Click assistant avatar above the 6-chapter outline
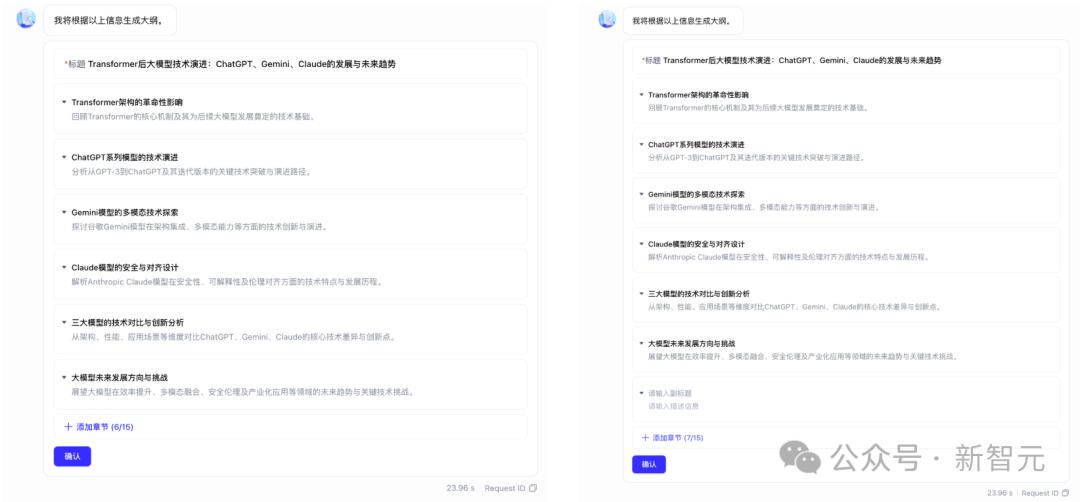Image resolution: width=1080 pixels, height=502 pixels. [x=26, y=19]
